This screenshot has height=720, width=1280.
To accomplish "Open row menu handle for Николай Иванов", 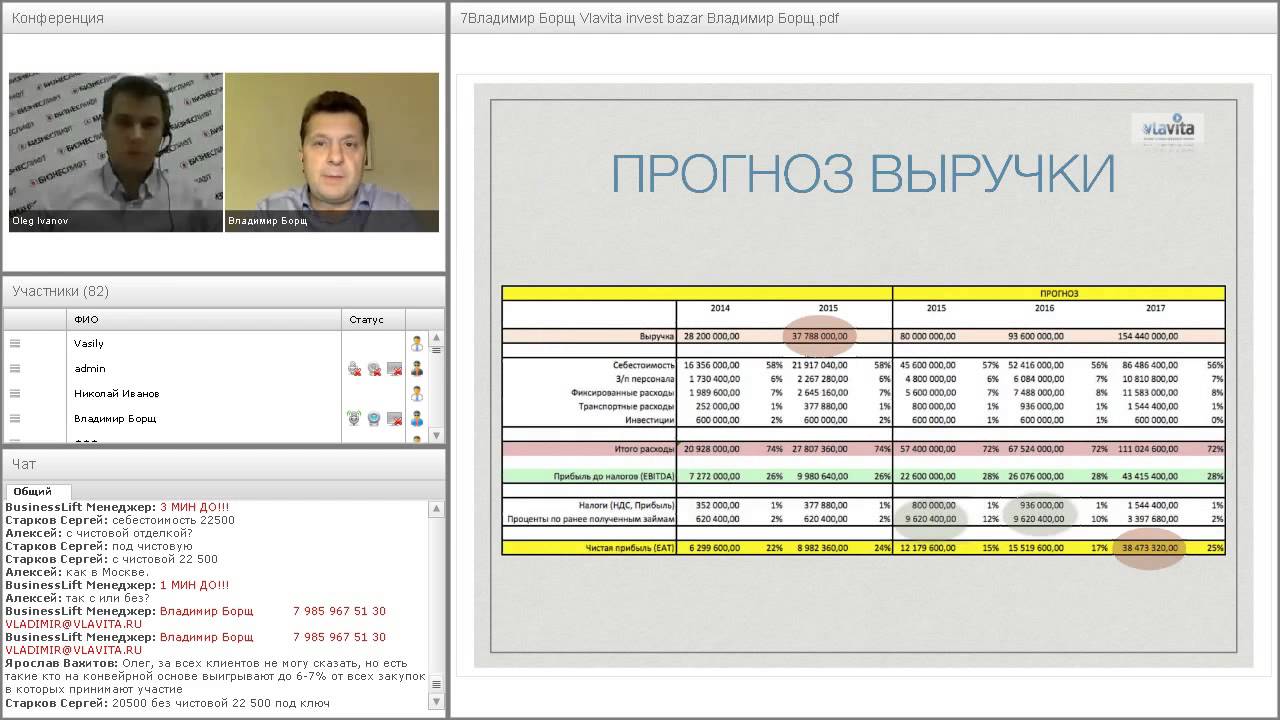I will point(15,394).
